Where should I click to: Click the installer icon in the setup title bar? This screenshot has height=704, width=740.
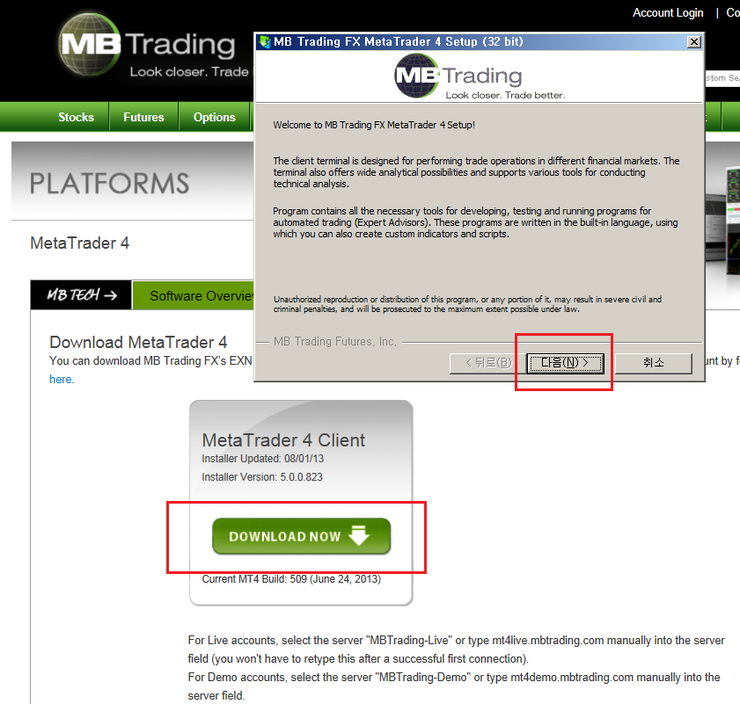coord(265,42)
